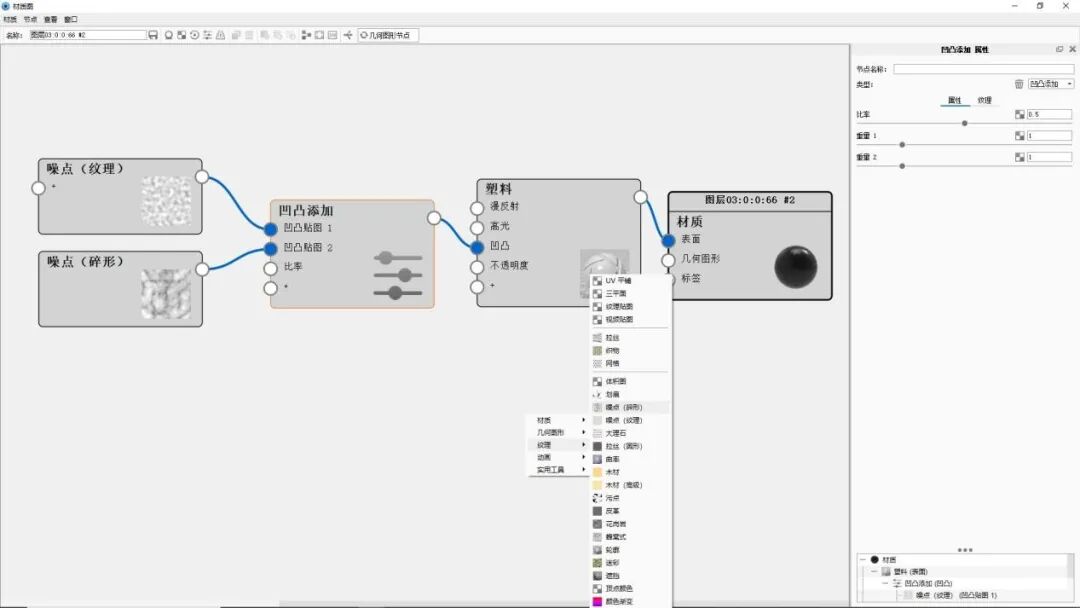1080x608 pixels.
Task: Click the UV平铺 icon in the texture menu
Action: (x=597, y=281)
